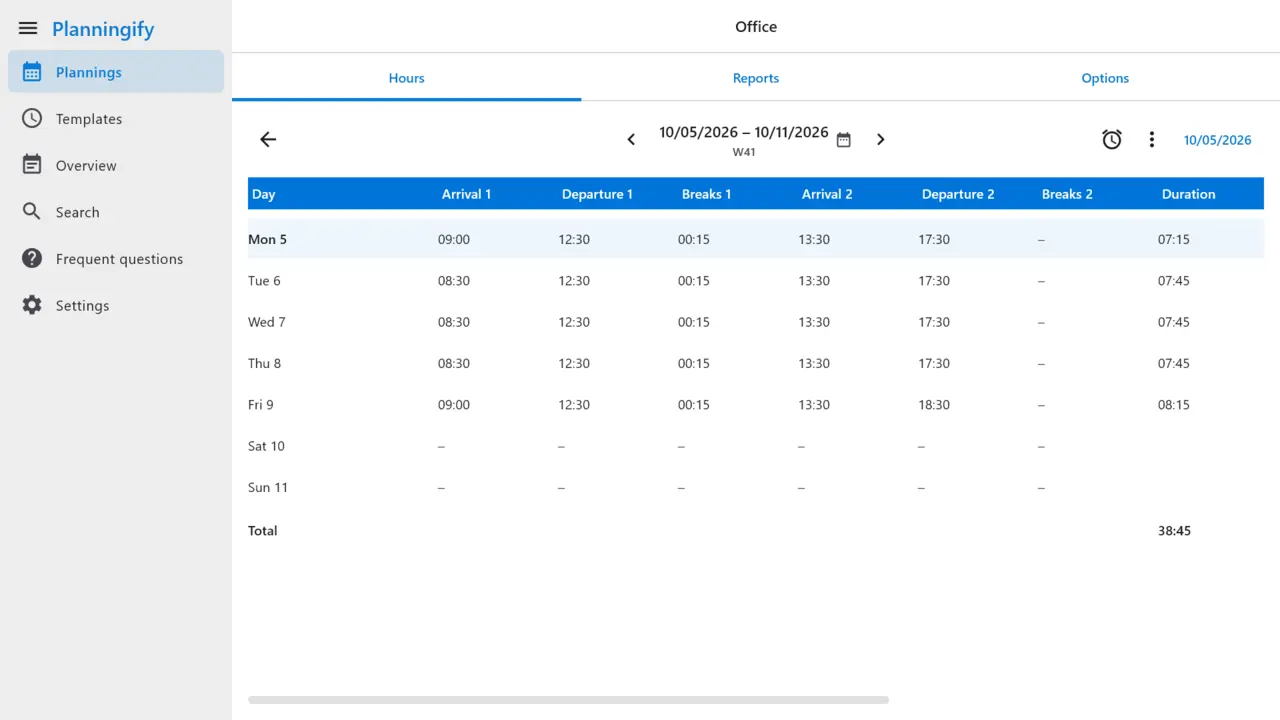This screenshot has height=720, width=1280.
Task: Click the alarm clock icon
Action: coord(1112,140)
